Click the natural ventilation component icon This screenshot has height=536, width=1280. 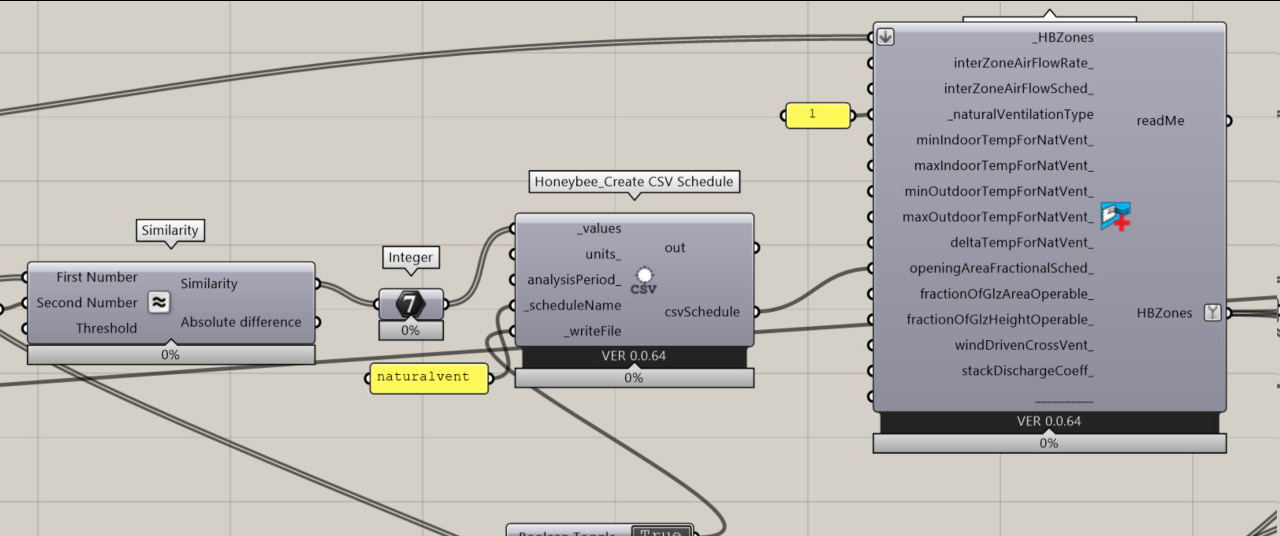pyautogui.click(x=1115, y=216)
